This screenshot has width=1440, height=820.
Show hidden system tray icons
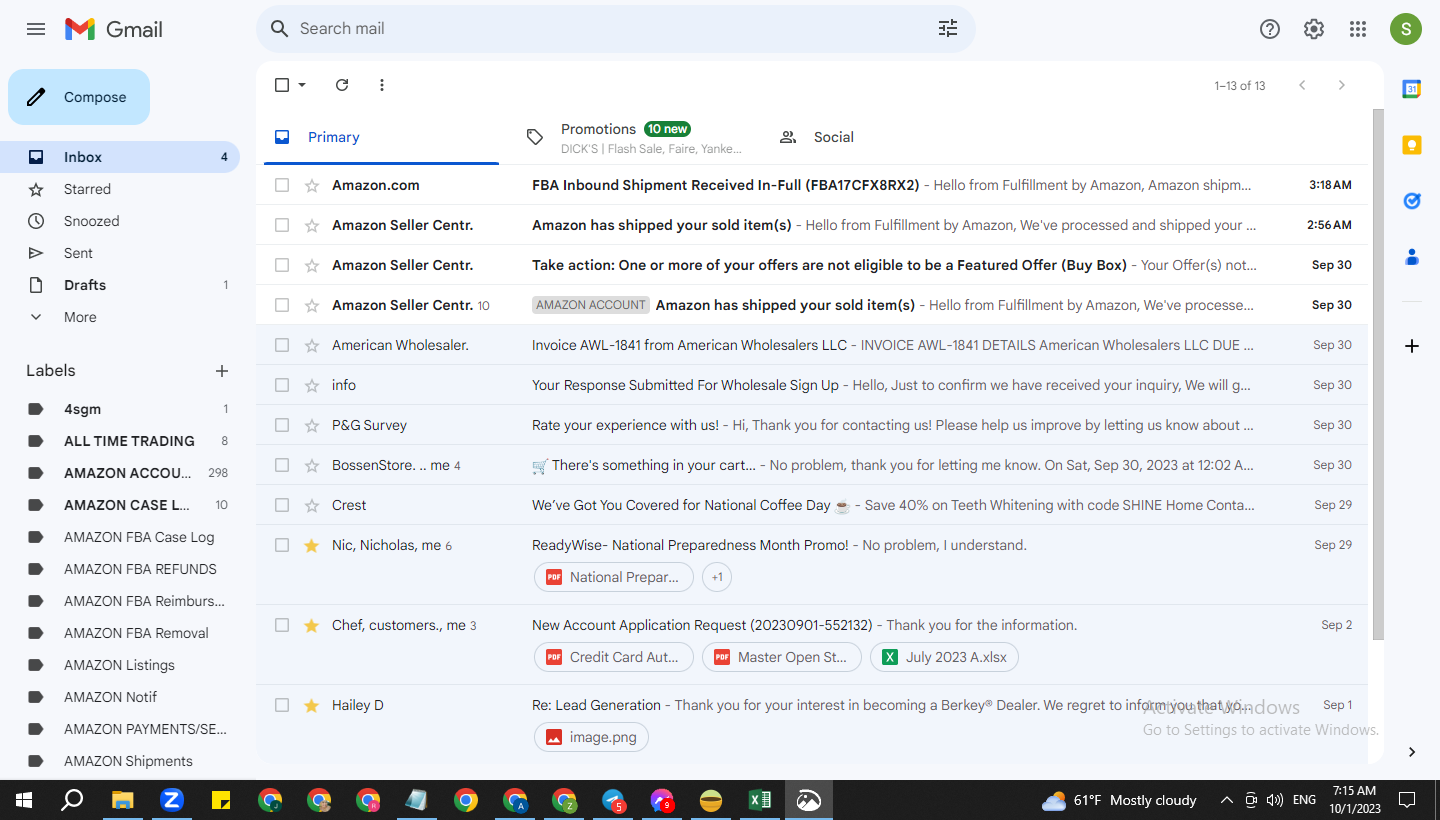(x=1227, y=800)
